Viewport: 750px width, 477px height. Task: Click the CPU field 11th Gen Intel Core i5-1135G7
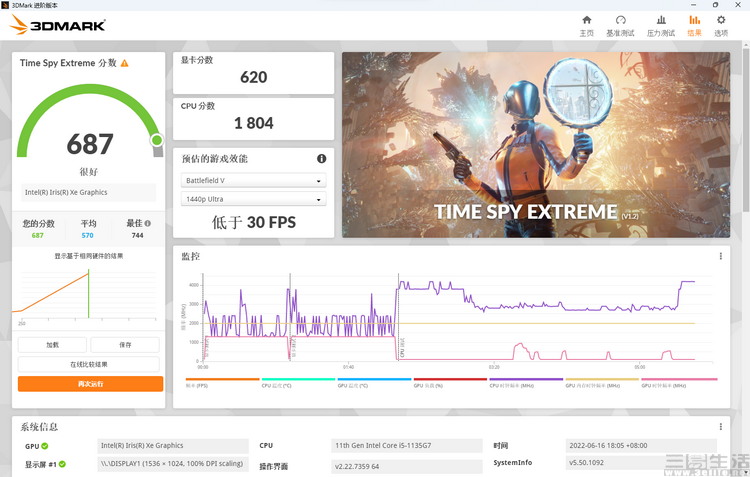pos(407,445)
